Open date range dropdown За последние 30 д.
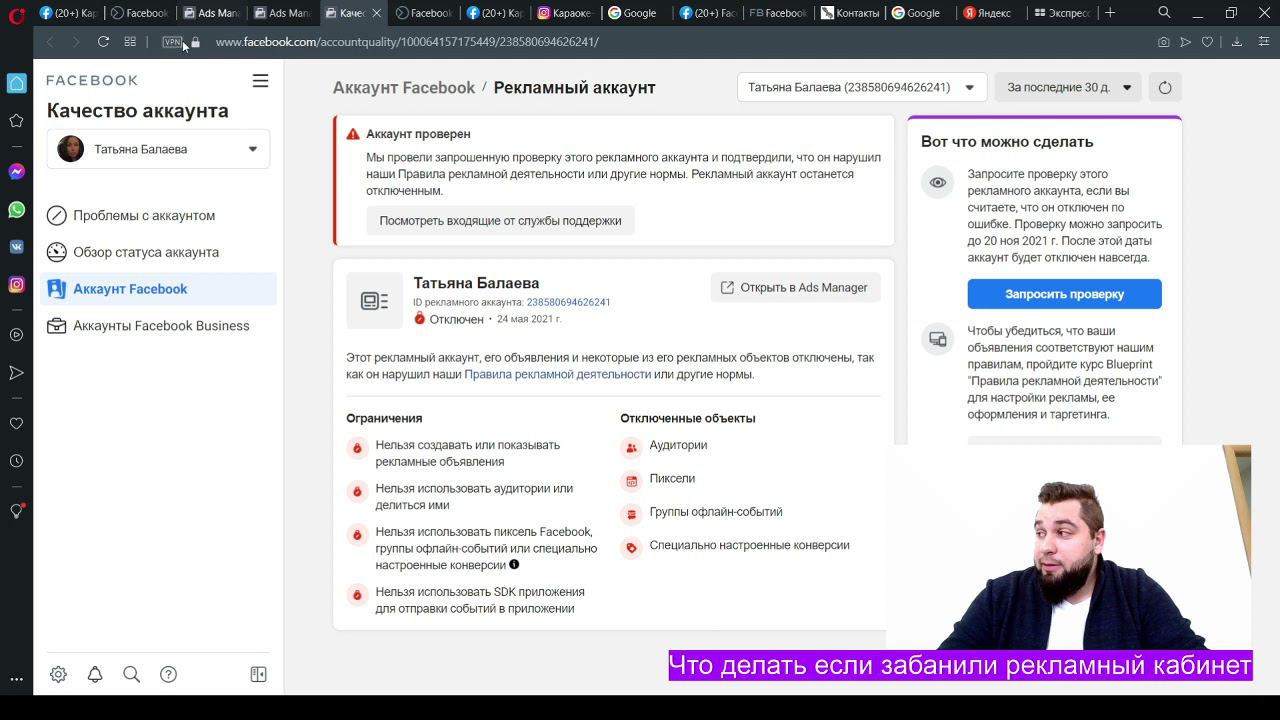This screenshot has height=720, width=1280. coord(1068,87)
